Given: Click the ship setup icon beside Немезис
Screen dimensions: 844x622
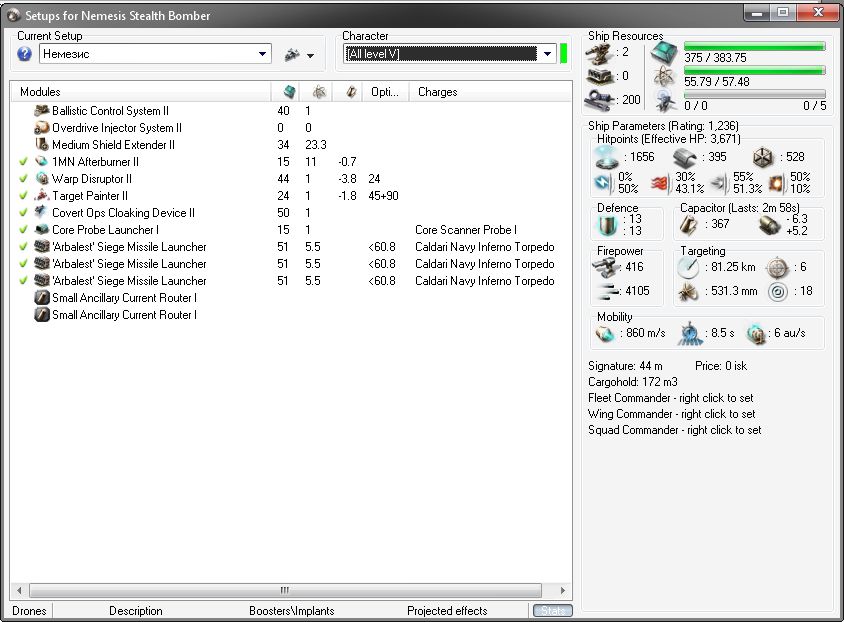Looking at the screenshot, I should [x=292, y=54].
